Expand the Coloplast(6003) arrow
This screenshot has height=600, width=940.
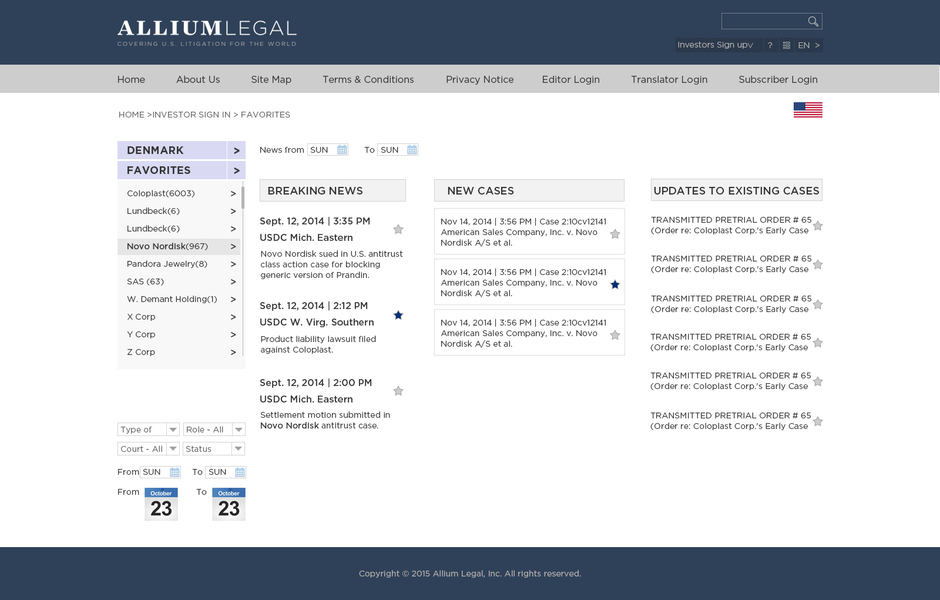[233, 194]
